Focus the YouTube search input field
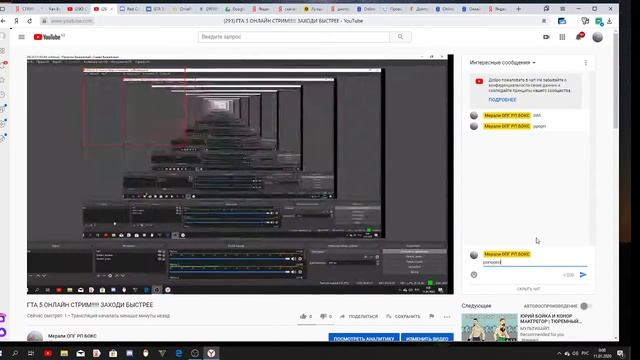The width and height of the screenshot is (640, 360). [x=294, y=37]
